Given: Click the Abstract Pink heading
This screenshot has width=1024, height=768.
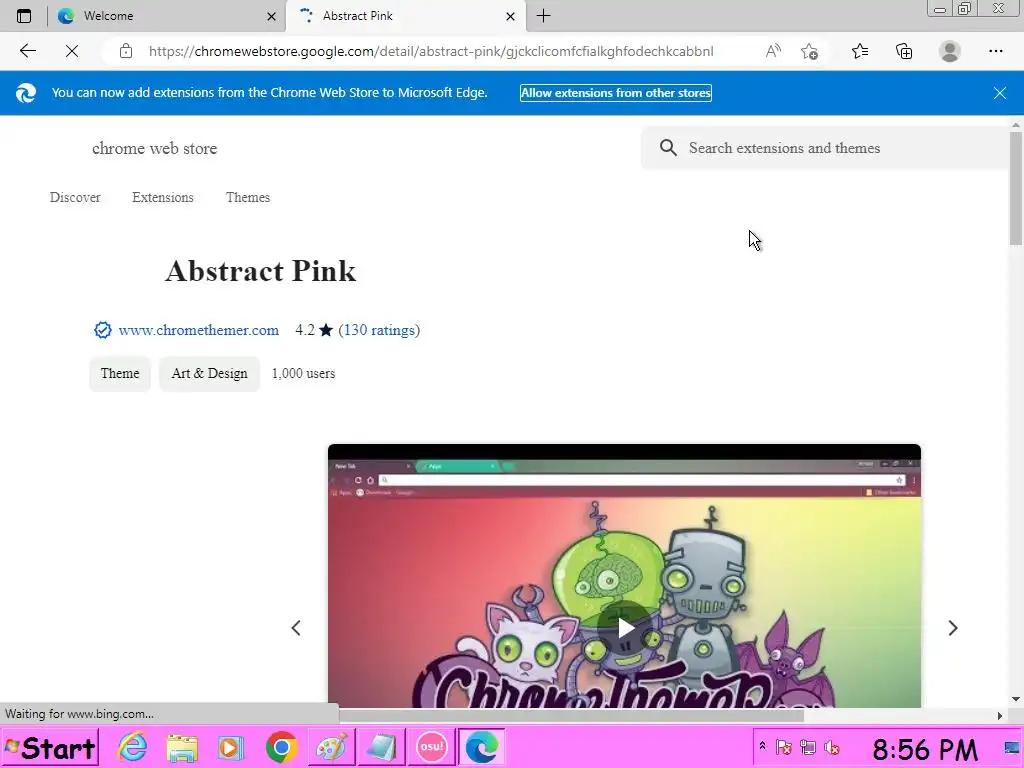Looking at the screenshot, I should [x=261, y=271].
